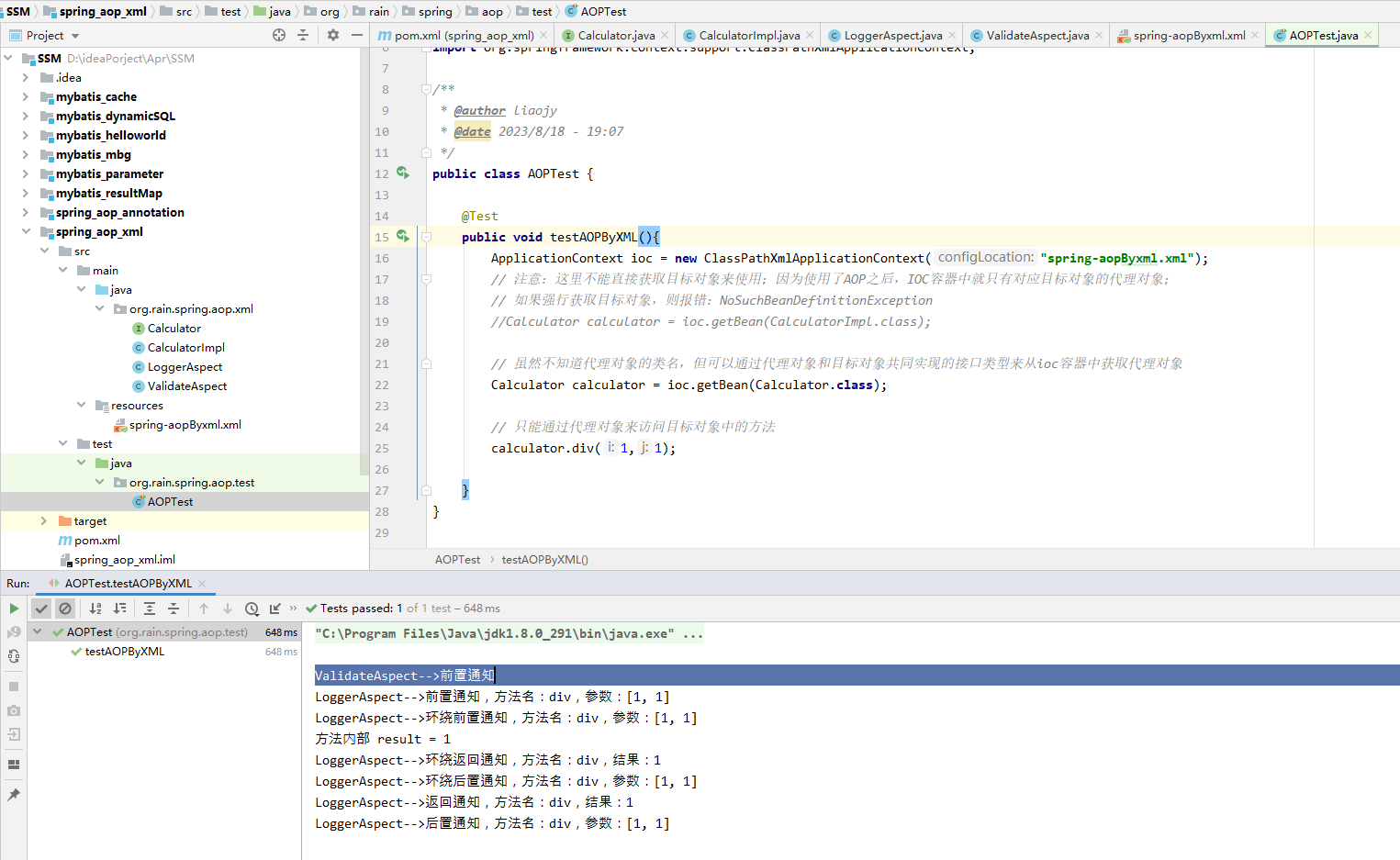Open Project panel settings gear

pyautogui.click(x=332, y=35)
